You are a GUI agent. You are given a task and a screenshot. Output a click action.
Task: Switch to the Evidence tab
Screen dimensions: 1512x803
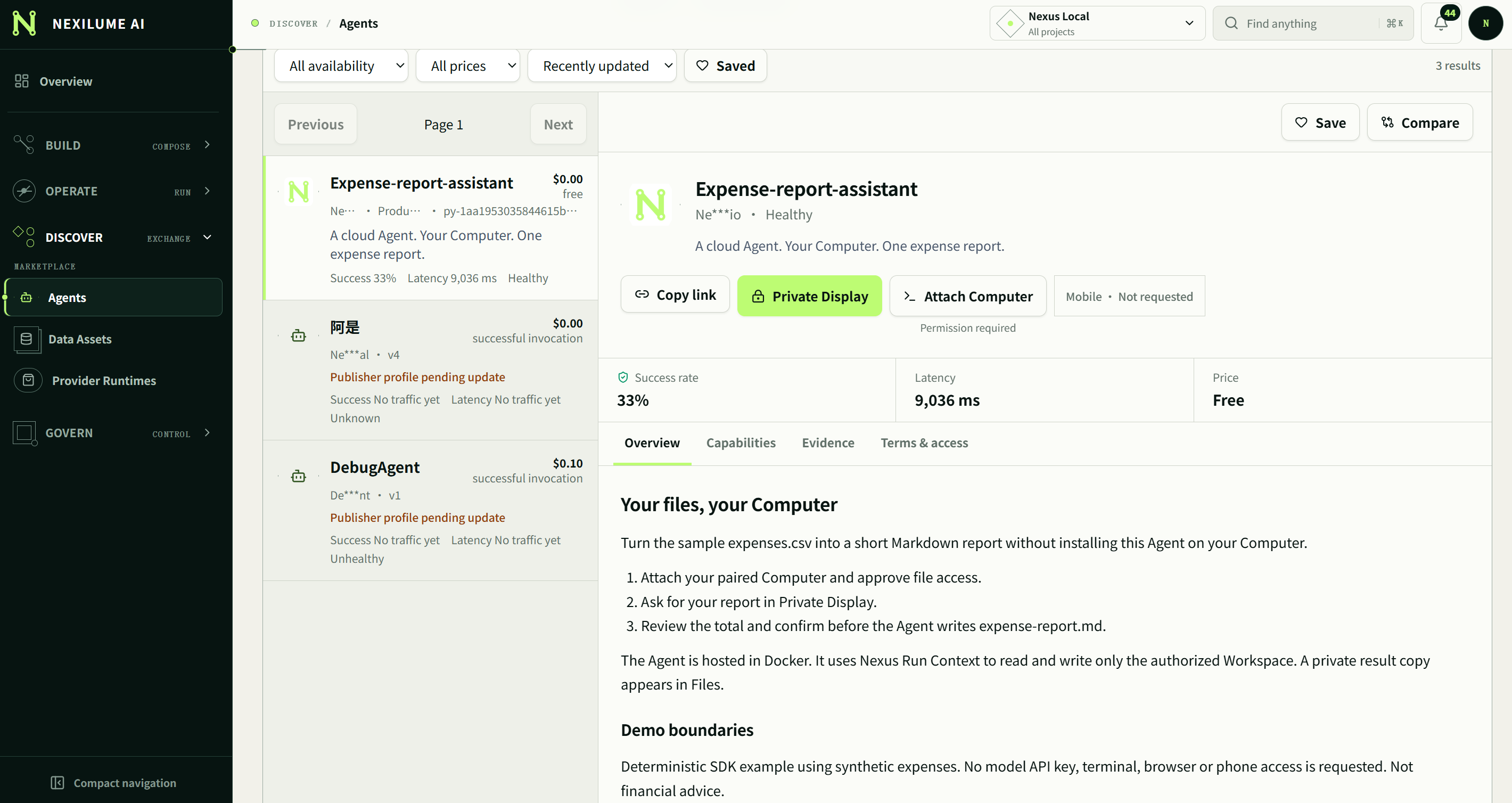[828, 443]
